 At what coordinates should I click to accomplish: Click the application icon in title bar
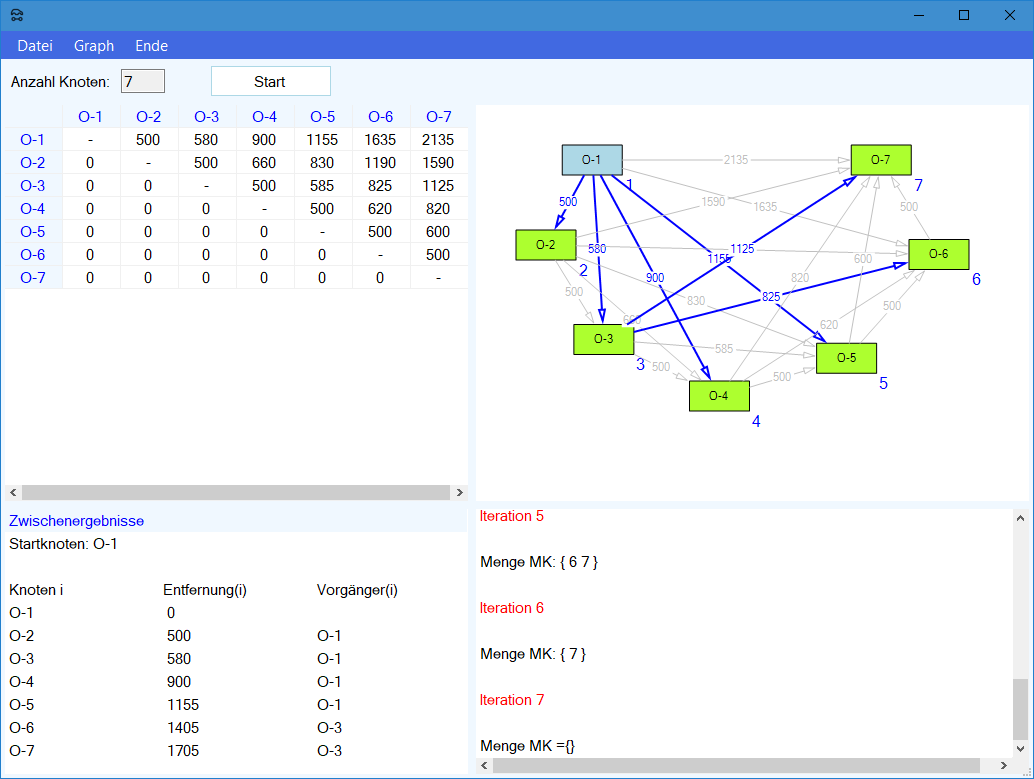pyautogui.click(x=17, y=15)
